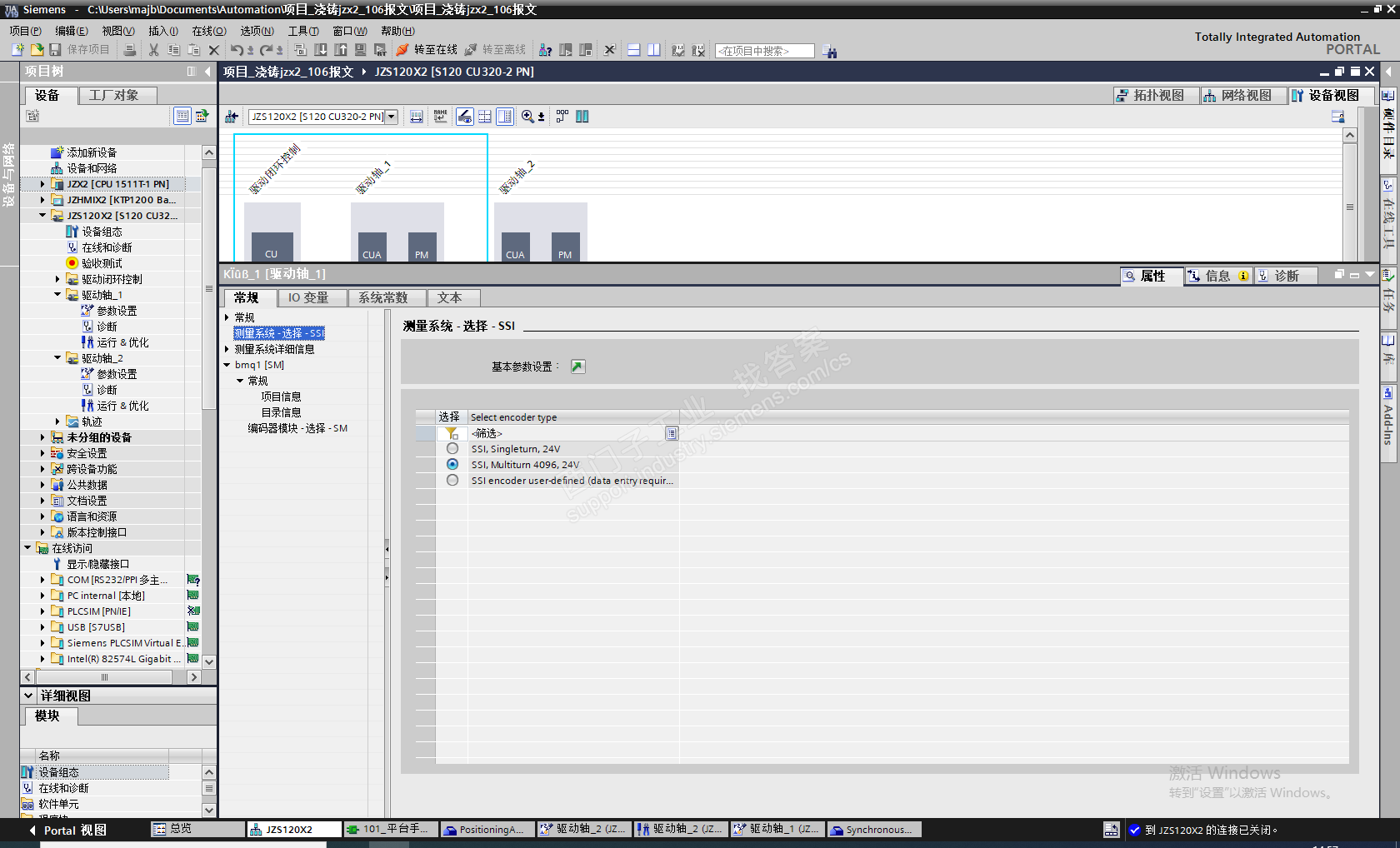
Task: Collapse the bmq1 [SM] properties node
Action: tap(227, 365)
